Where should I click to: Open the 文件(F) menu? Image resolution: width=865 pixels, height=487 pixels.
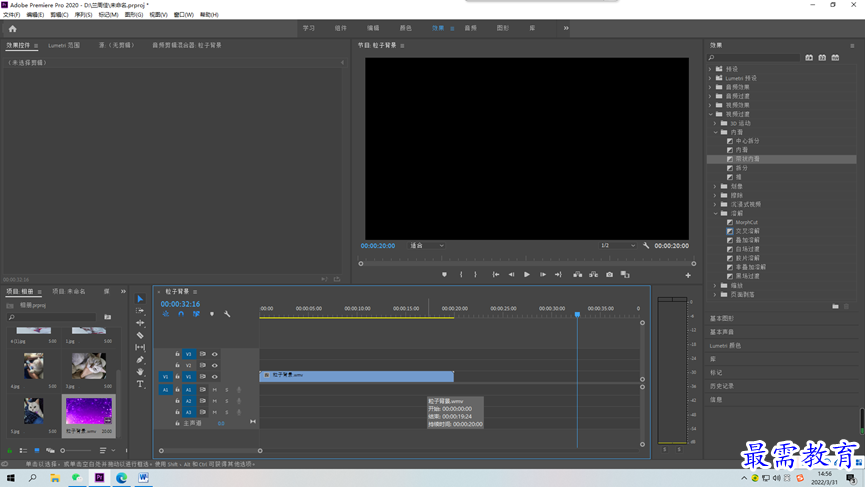(x=12, y=15)
